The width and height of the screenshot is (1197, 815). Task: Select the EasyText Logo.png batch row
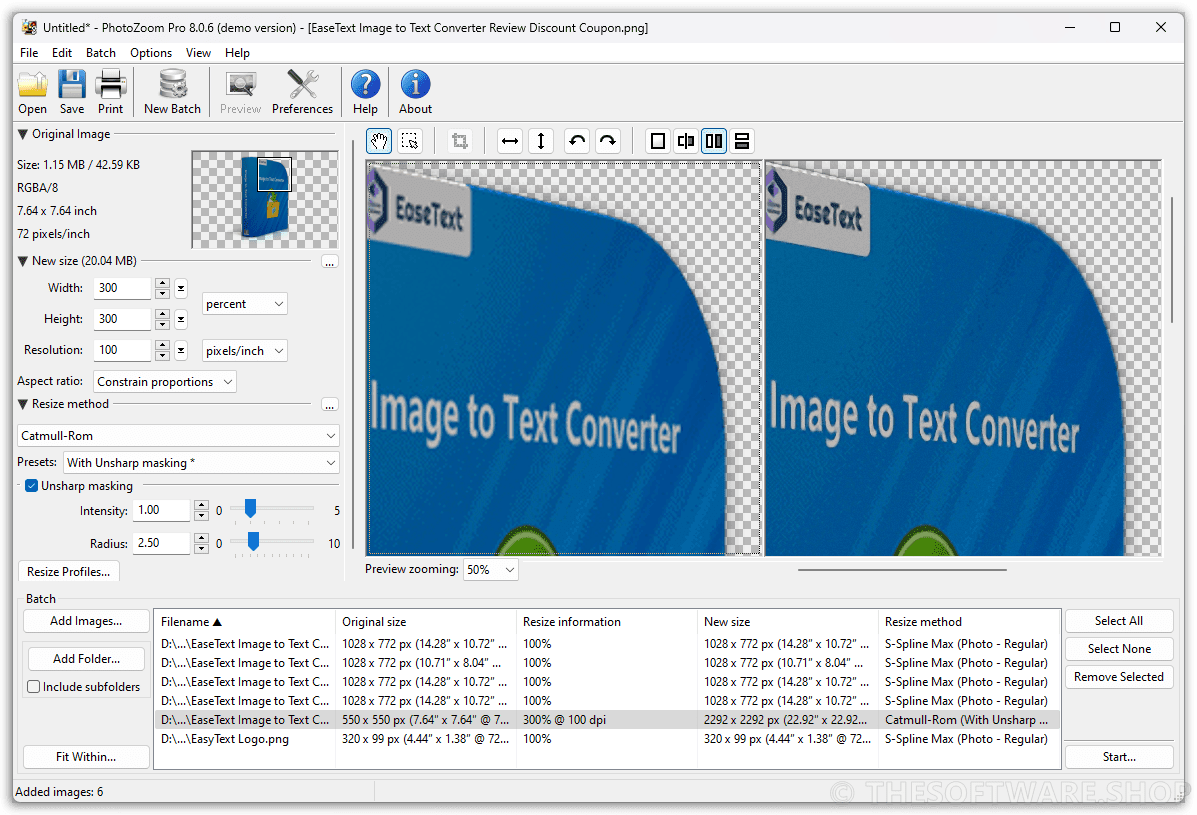[607, 739]
